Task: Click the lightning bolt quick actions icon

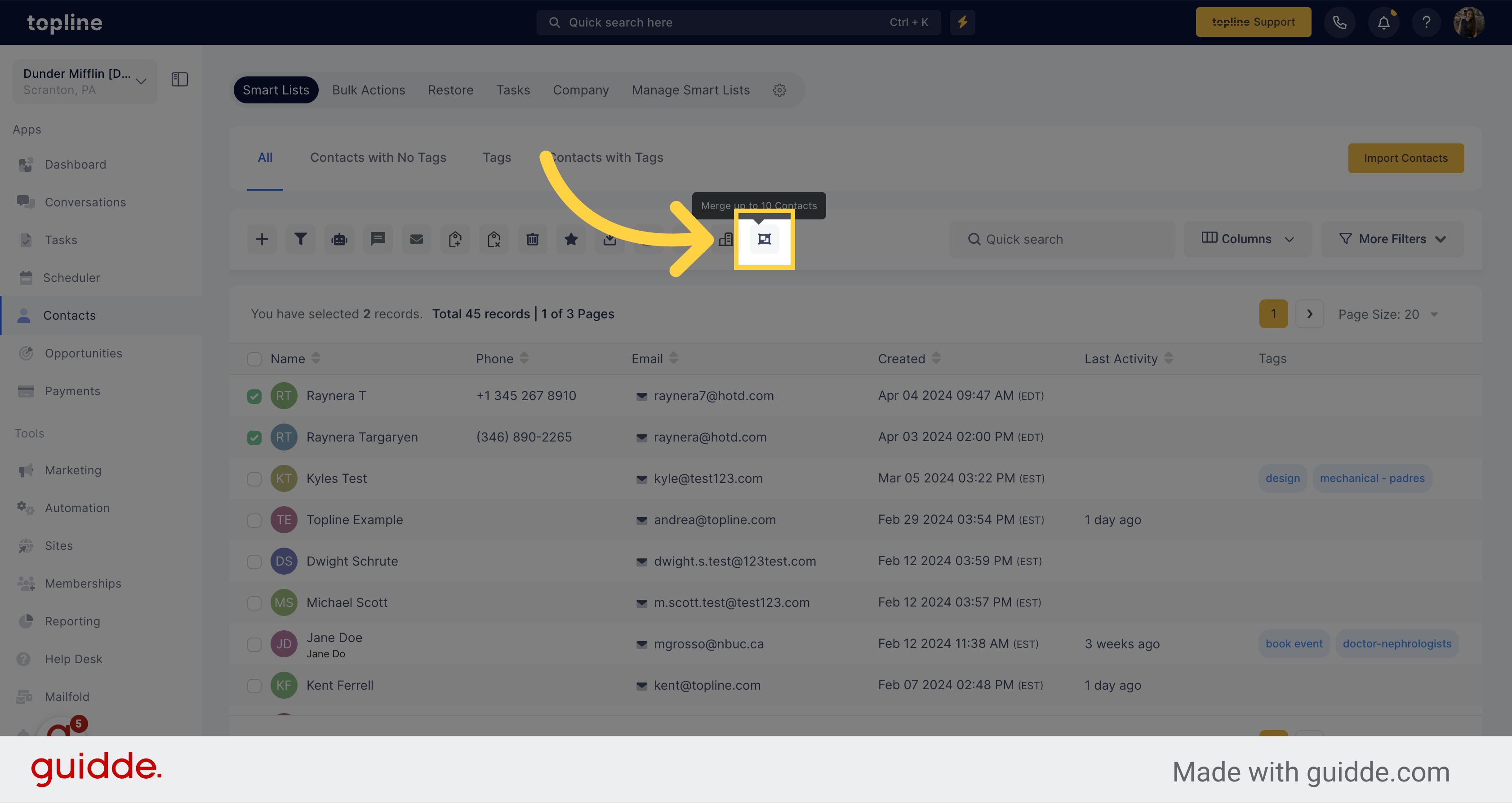Action: 963,22
